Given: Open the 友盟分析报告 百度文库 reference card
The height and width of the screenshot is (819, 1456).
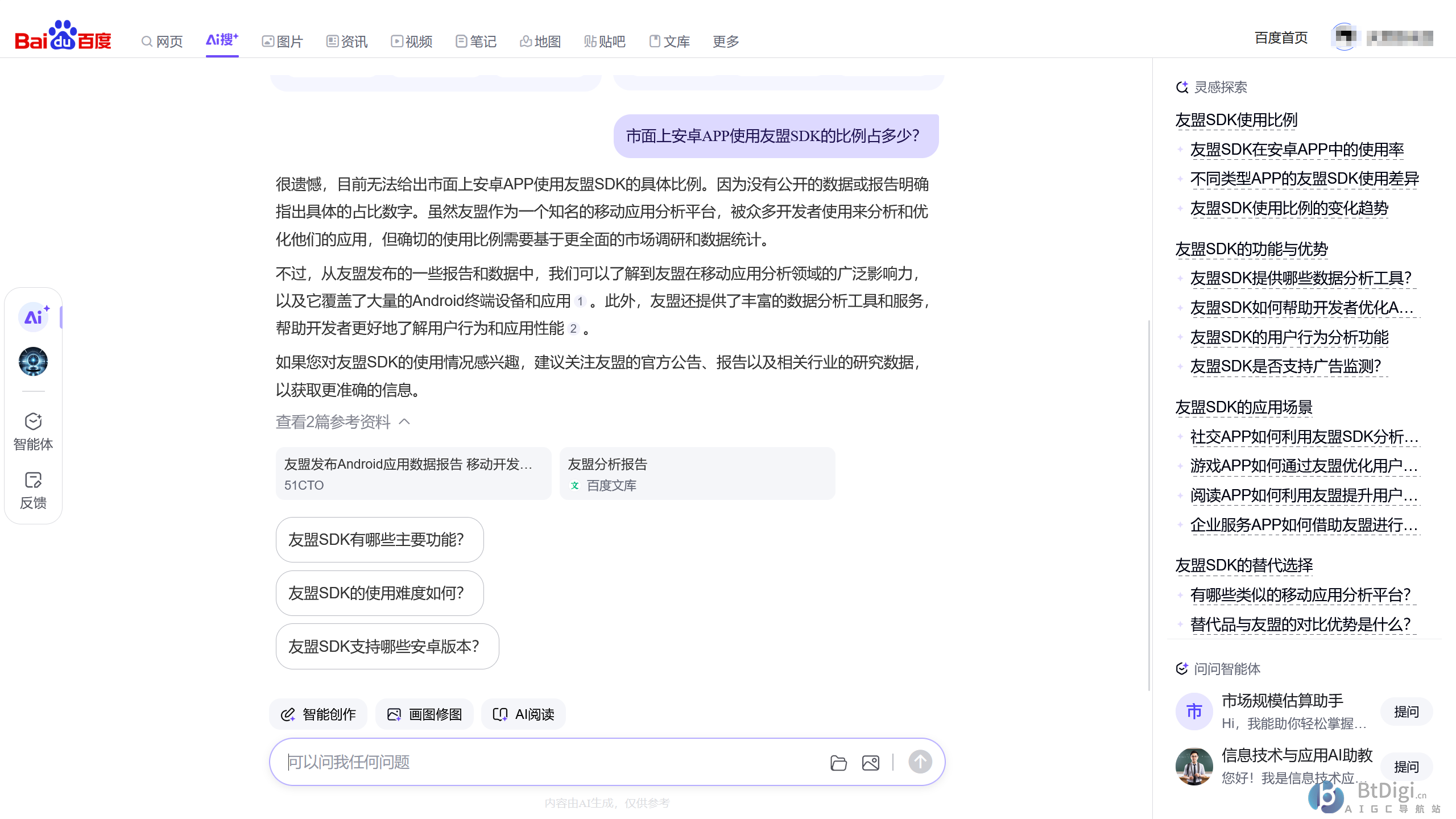Looking at the screenshot, I should click(697, 474).
